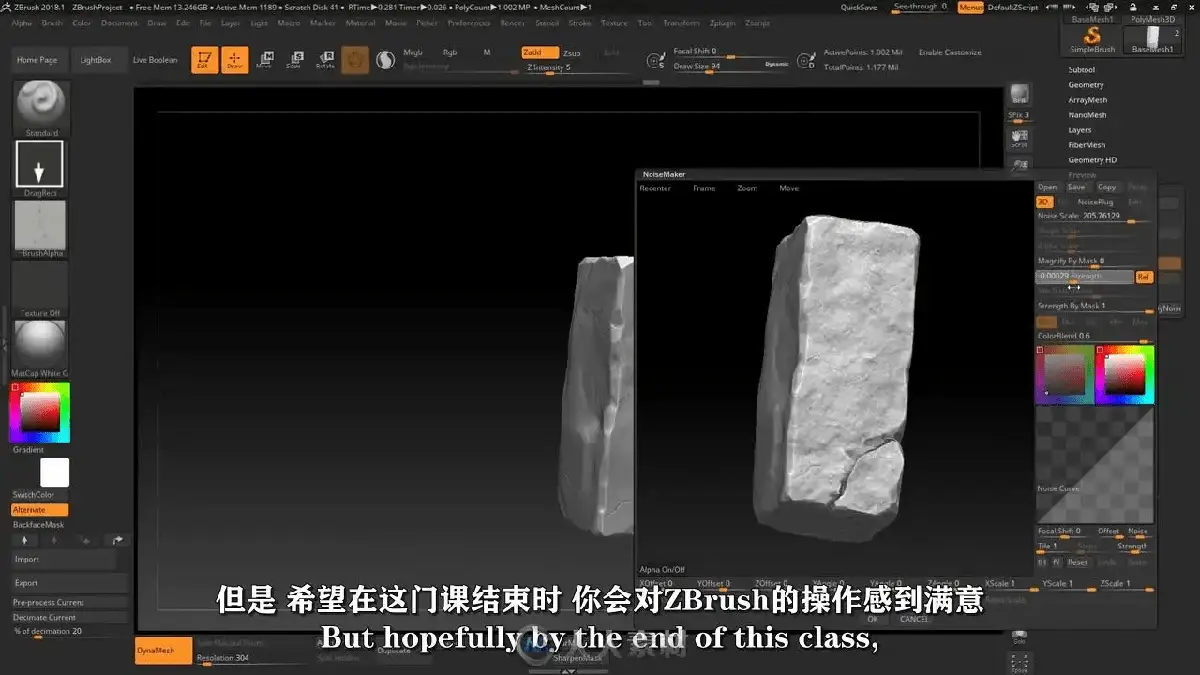Viewport: 1200px width, 675px height.
Task: Expand the FiberMesh section
Action: pos(1087,145)
